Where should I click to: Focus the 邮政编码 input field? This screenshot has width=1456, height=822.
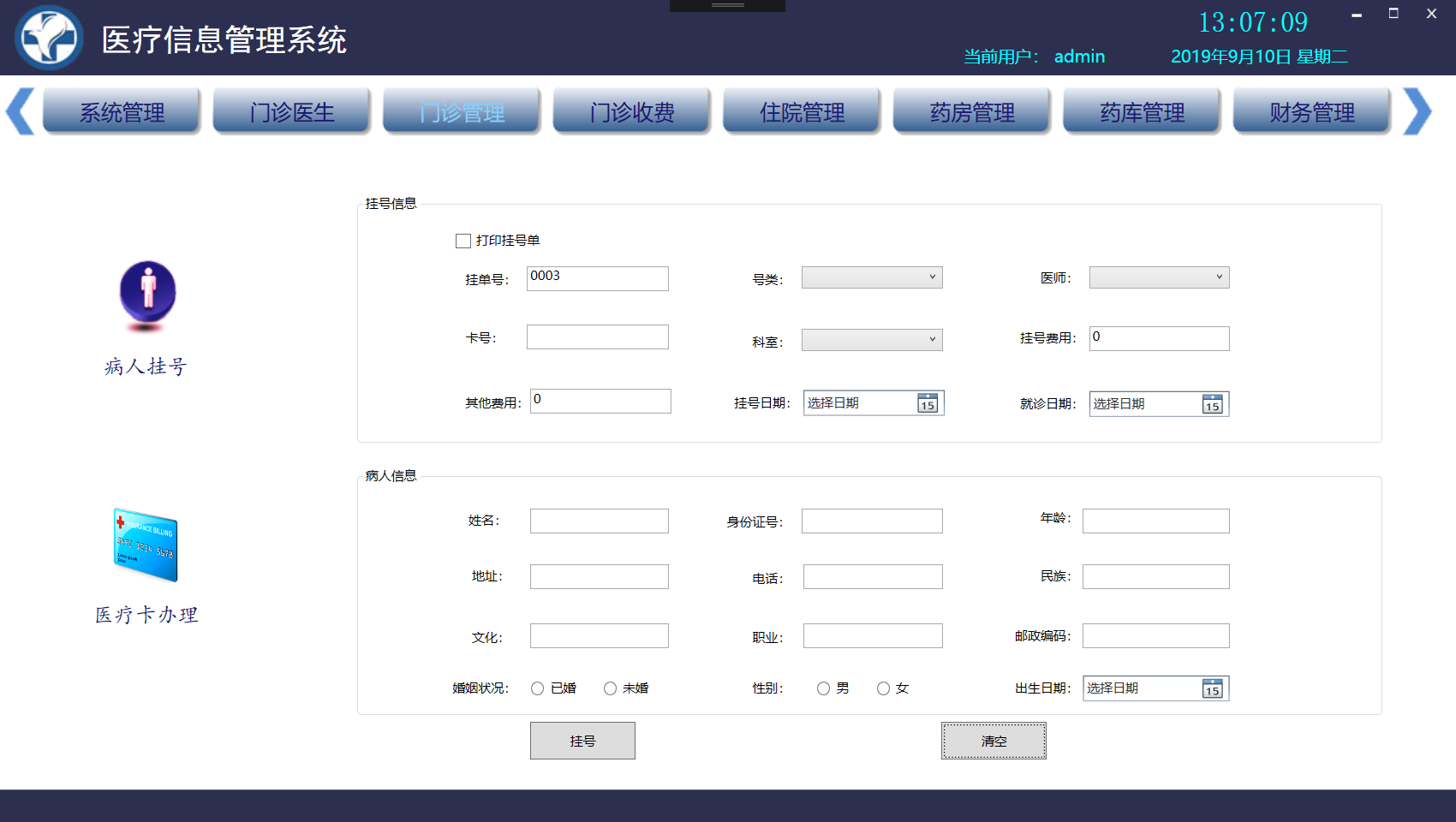[x=1155, y=635]
